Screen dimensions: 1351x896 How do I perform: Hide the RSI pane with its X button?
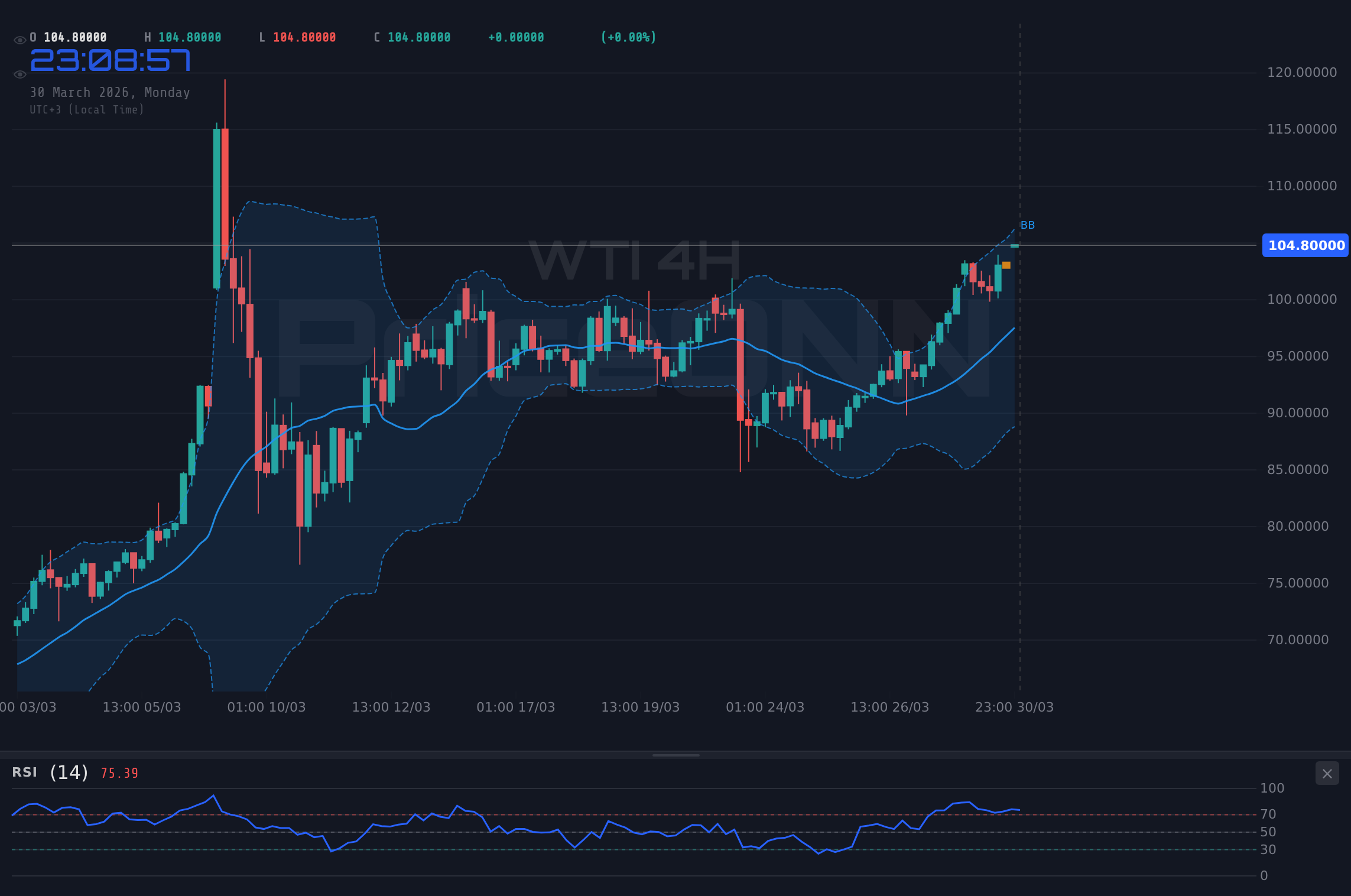[1326, 773]
